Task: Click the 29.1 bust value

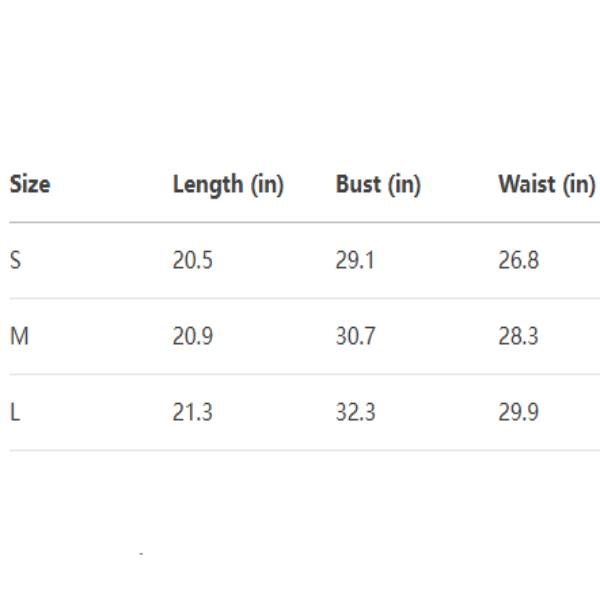Action: (355, 261)
